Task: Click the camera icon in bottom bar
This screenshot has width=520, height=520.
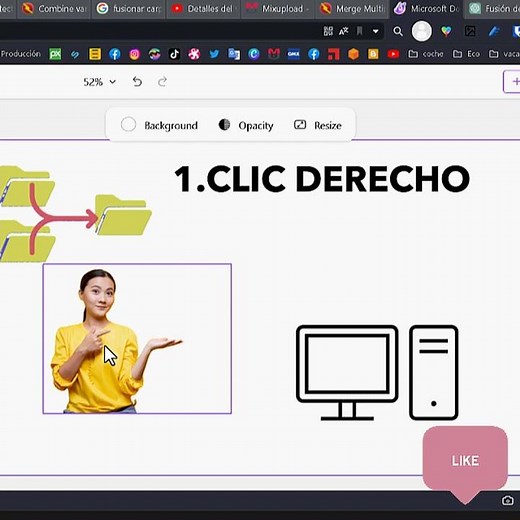Action: pos(507,500)
